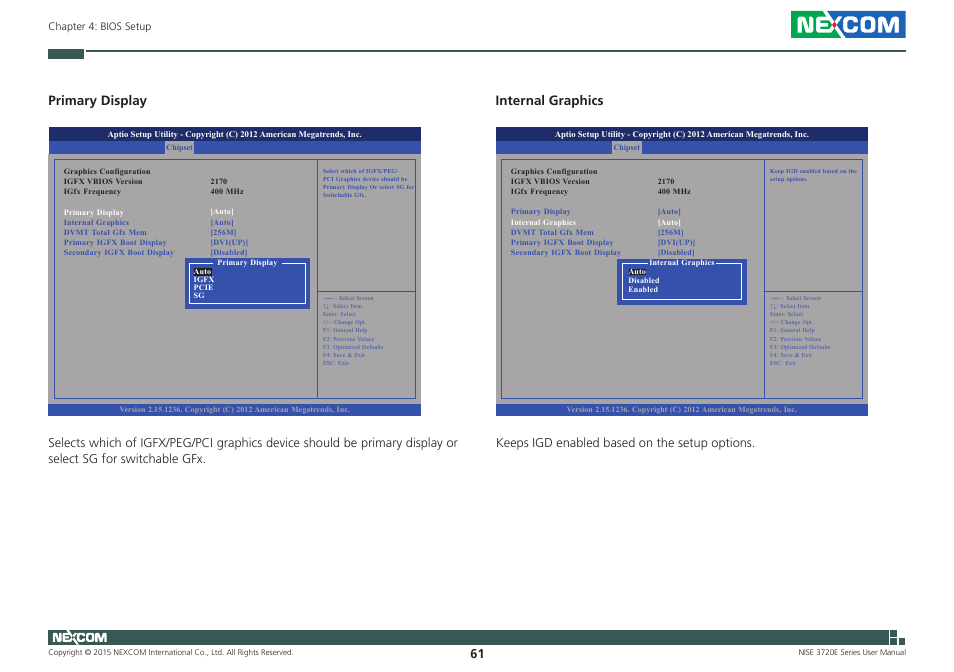This screenshot has width=954, height=672.
Task: Click the NEXCOM logo at top right
Action: 848,24
